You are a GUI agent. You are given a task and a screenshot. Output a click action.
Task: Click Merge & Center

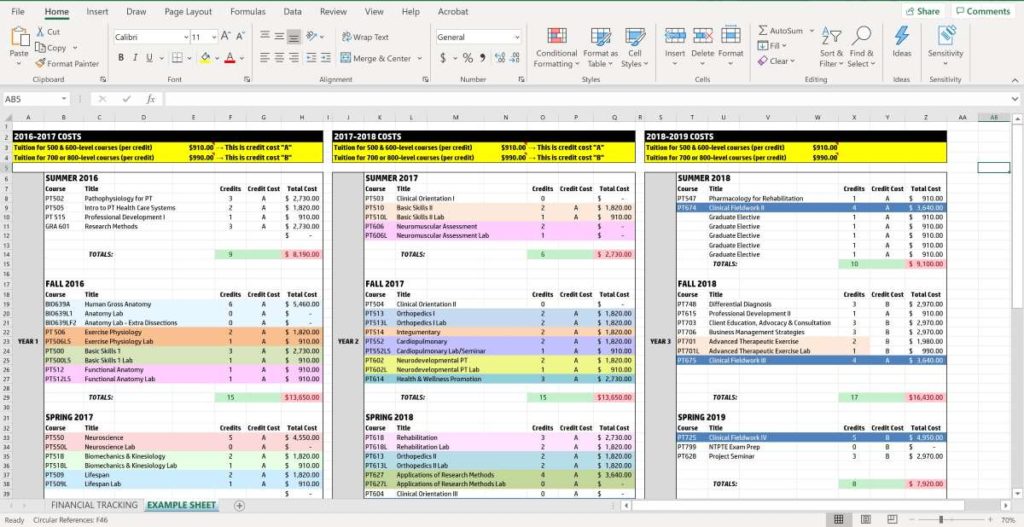tap(376, 58)
